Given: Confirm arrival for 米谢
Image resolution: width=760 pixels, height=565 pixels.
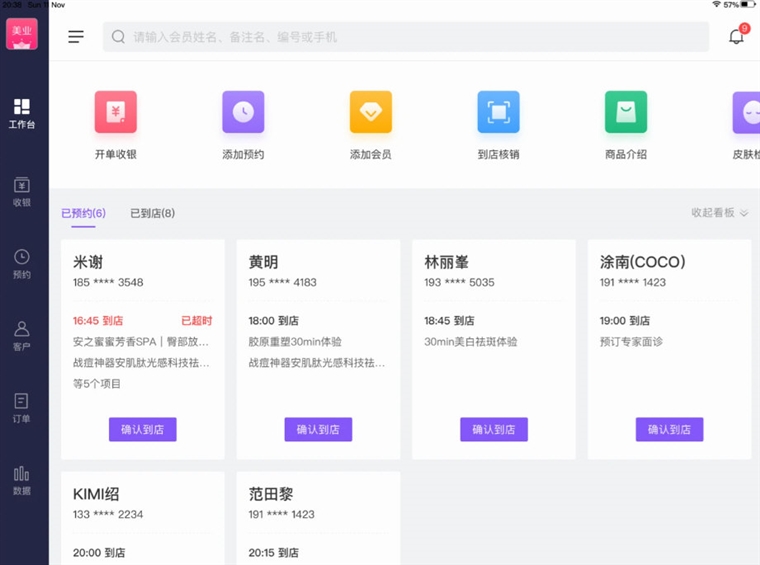Looking at the screenshot, I should tap(142, 429).
